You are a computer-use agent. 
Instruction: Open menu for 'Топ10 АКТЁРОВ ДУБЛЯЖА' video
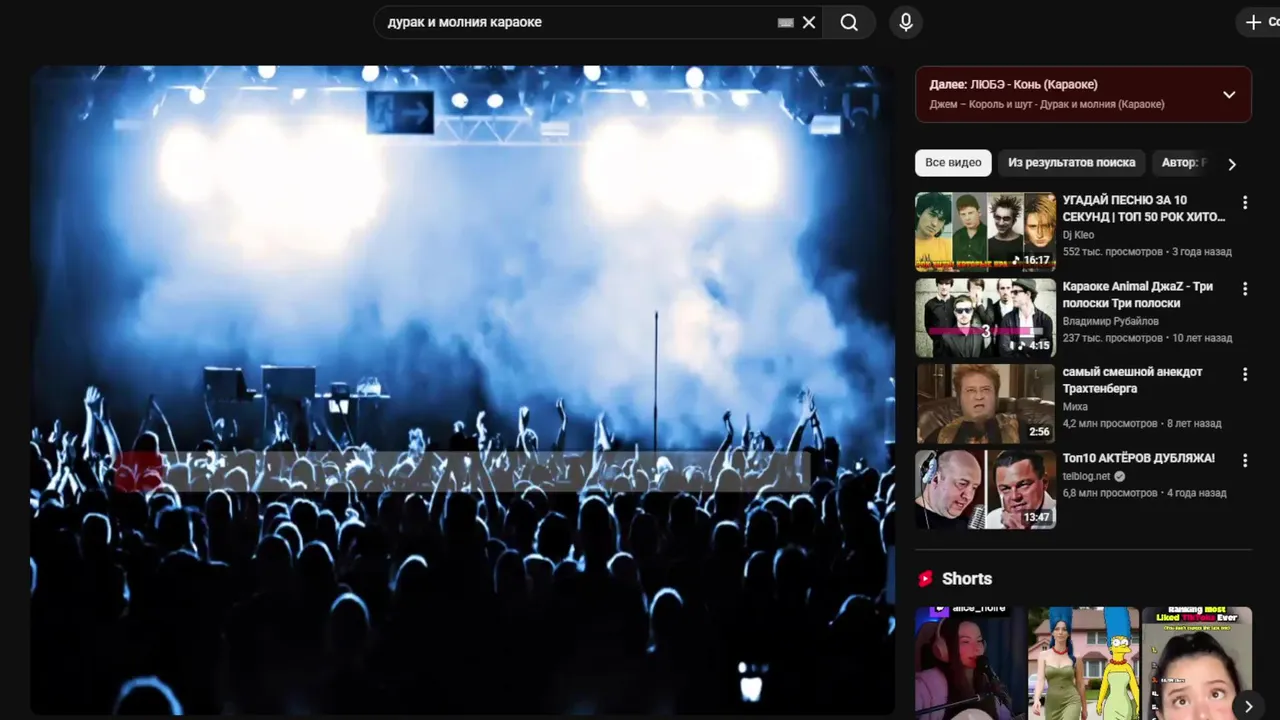coord(1245,460)
